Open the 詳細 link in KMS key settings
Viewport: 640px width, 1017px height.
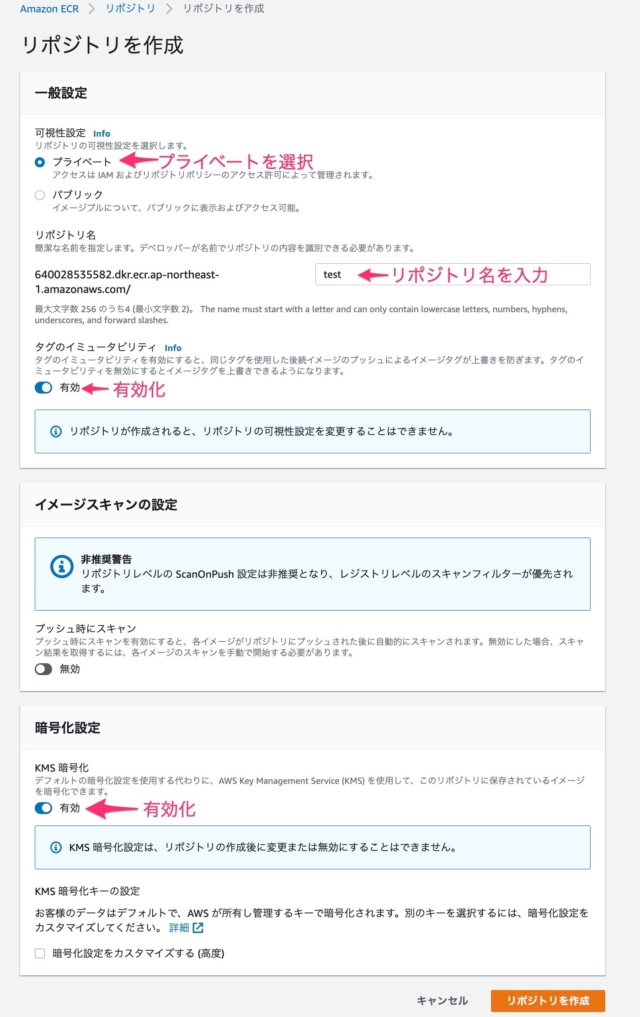coord(179,927)
